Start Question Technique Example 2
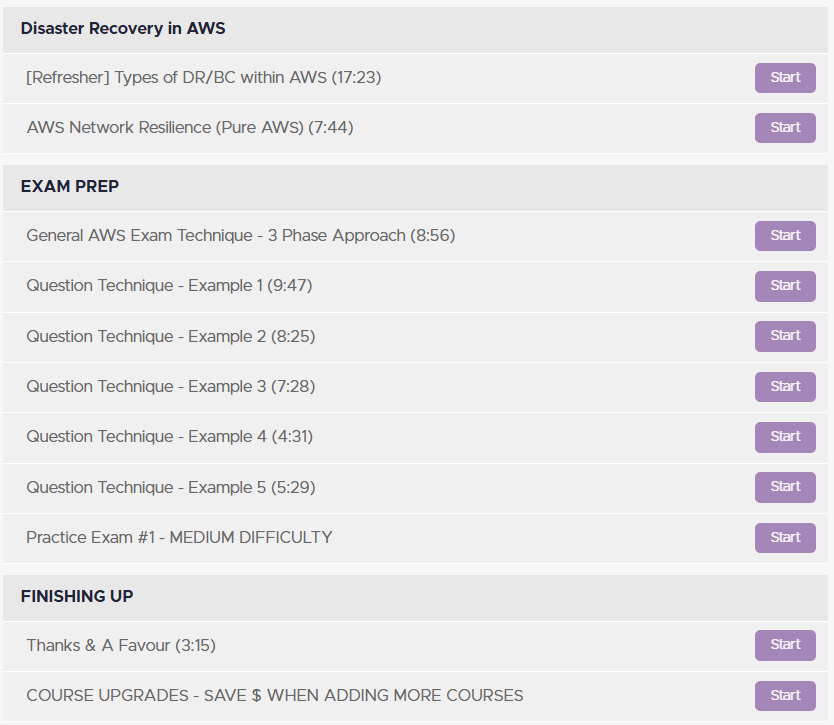Viewport: 834px width, 725px height. [x=785, y=336]
